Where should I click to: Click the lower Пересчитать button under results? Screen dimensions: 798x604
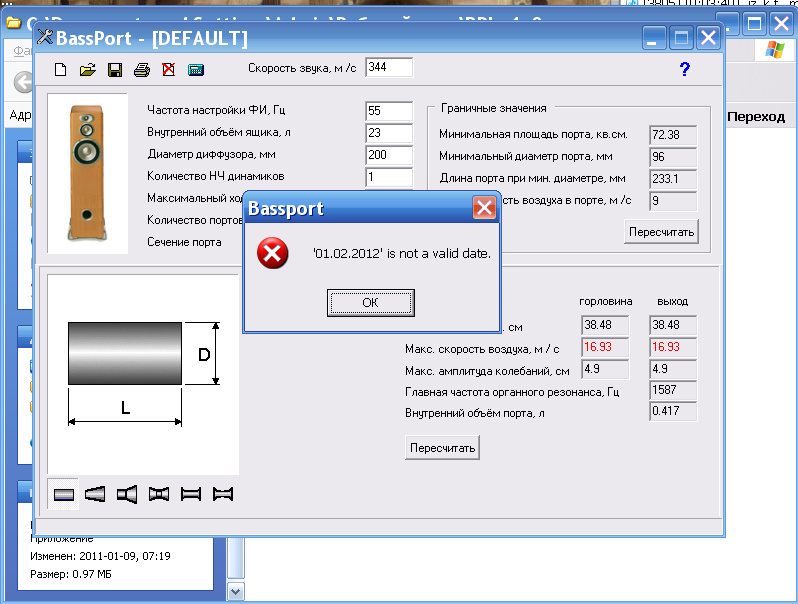point(442,448)
